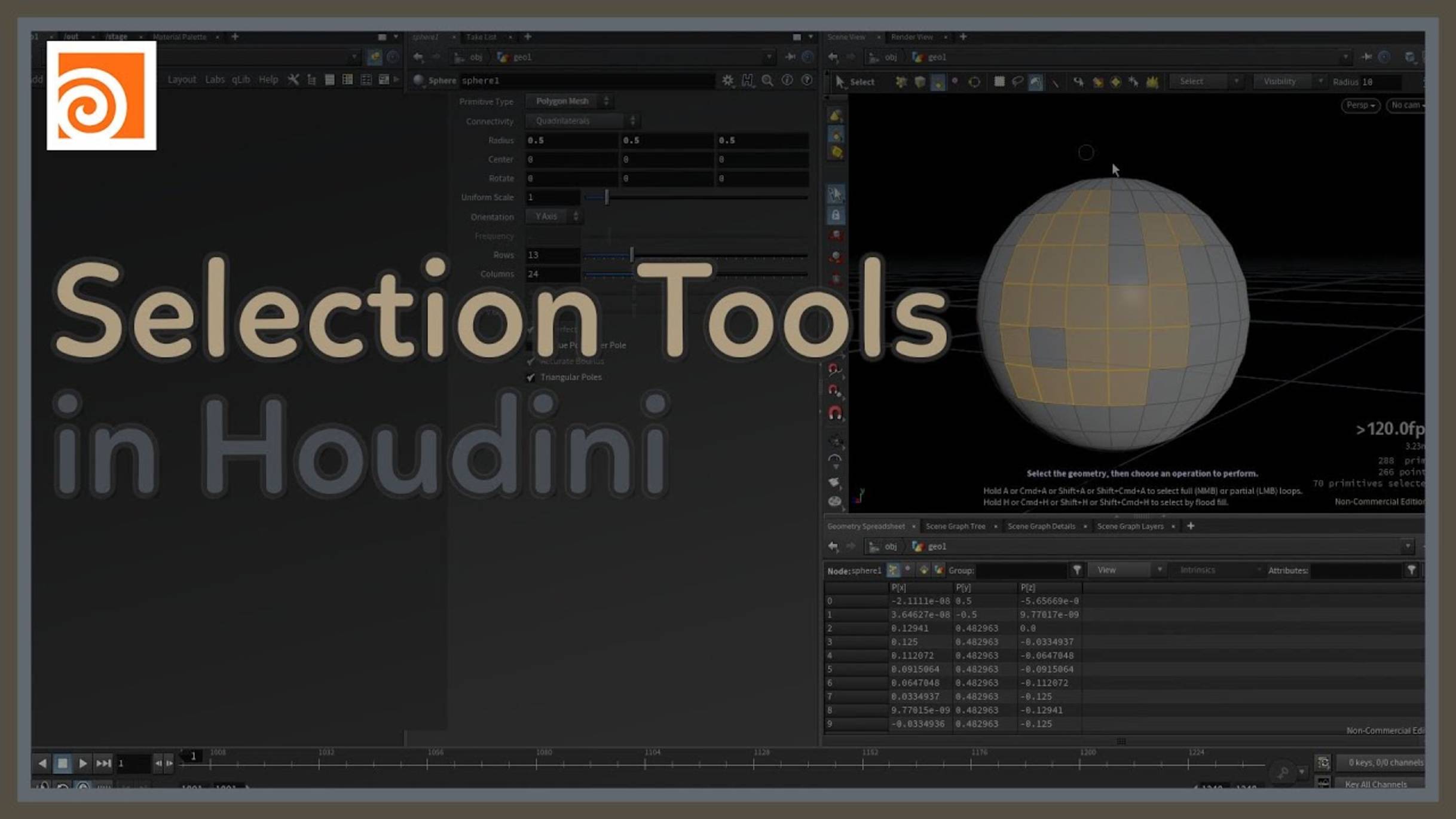This screenshot has width=1456, height=819.
Task: Open the Persp view menu in the viewport
Action: coord(1360,105)
